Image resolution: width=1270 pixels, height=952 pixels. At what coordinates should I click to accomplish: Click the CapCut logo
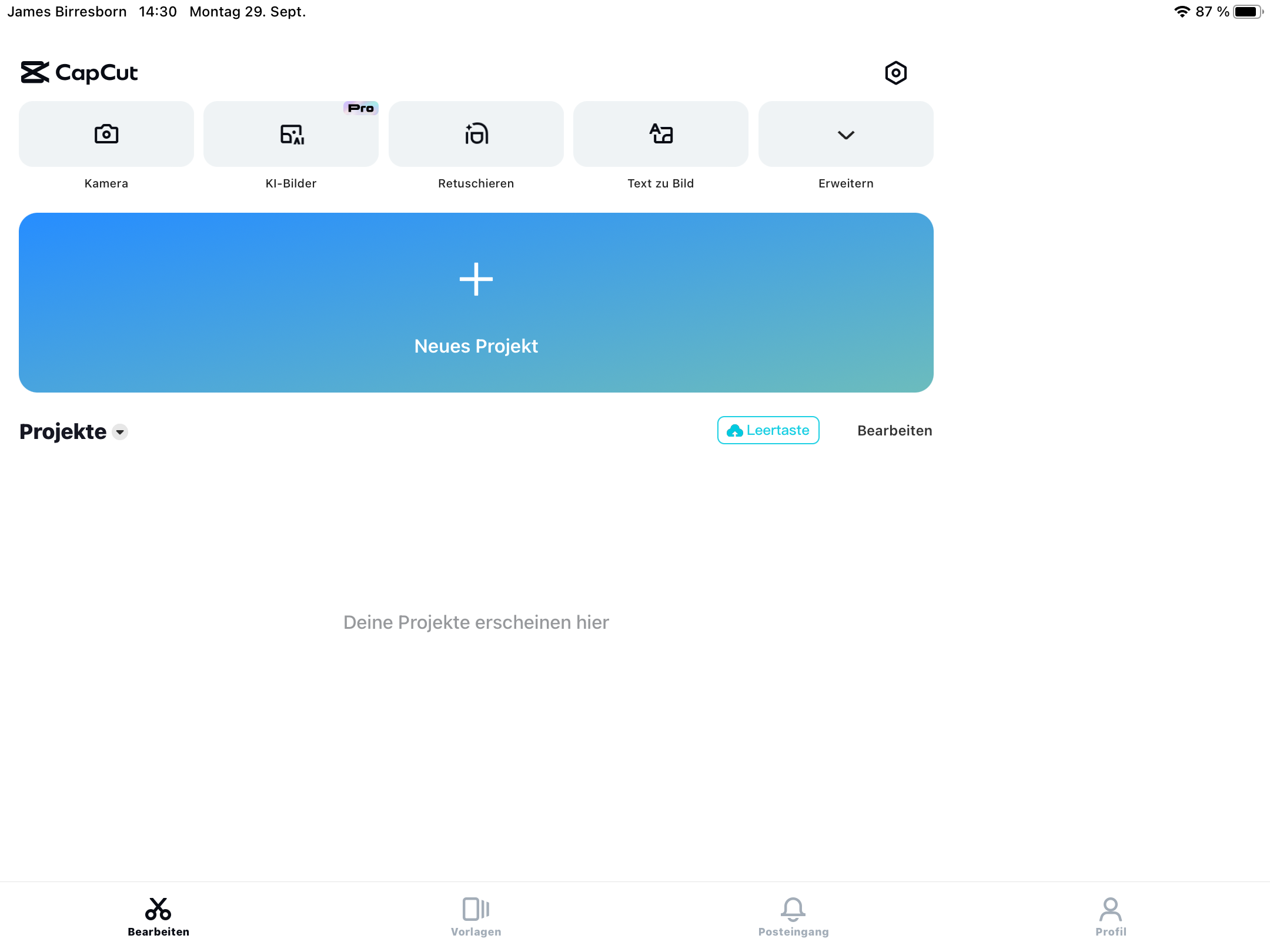tap(79, 73)
